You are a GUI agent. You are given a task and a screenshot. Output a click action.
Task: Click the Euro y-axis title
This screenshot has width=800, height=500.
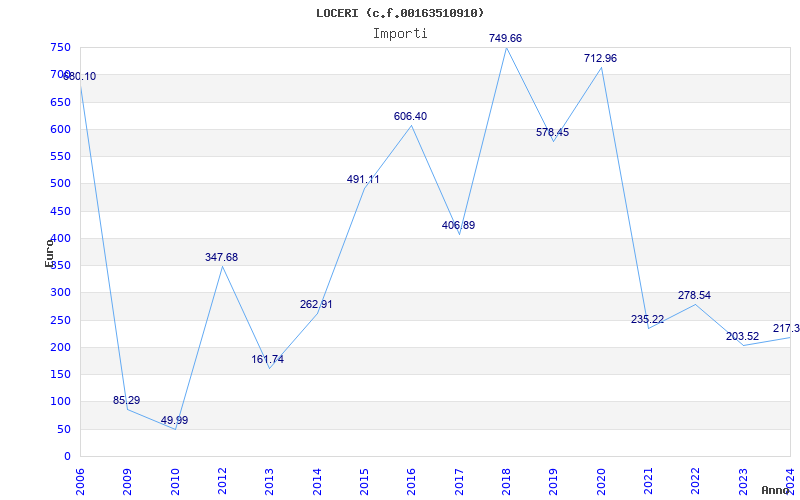(49, 253)
